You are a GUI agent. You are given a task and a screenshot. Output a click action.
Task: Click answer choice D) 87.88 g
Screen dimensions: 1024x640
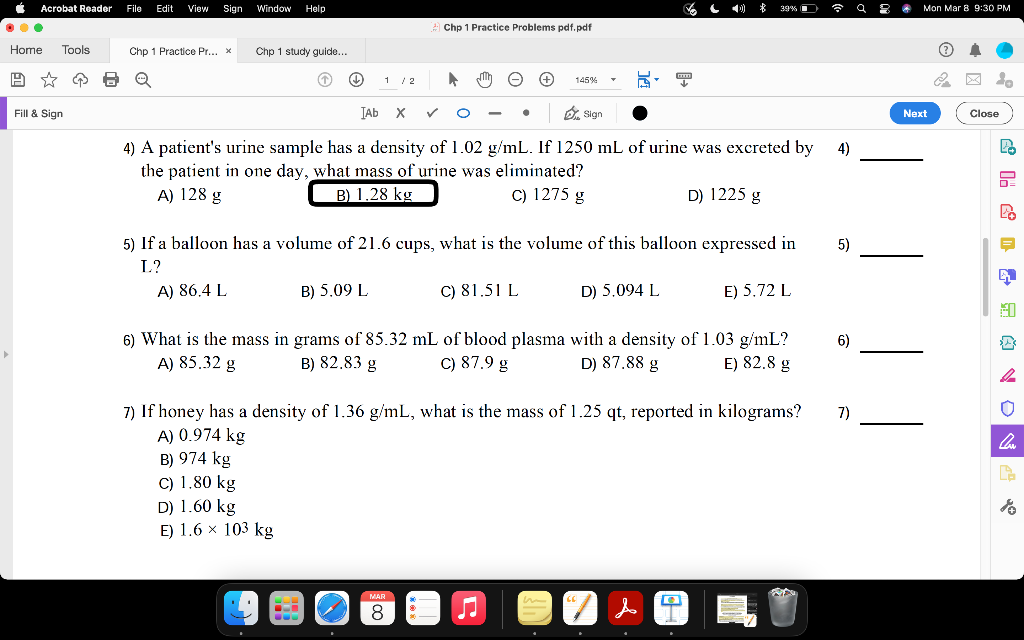click(x=619, y=363)
